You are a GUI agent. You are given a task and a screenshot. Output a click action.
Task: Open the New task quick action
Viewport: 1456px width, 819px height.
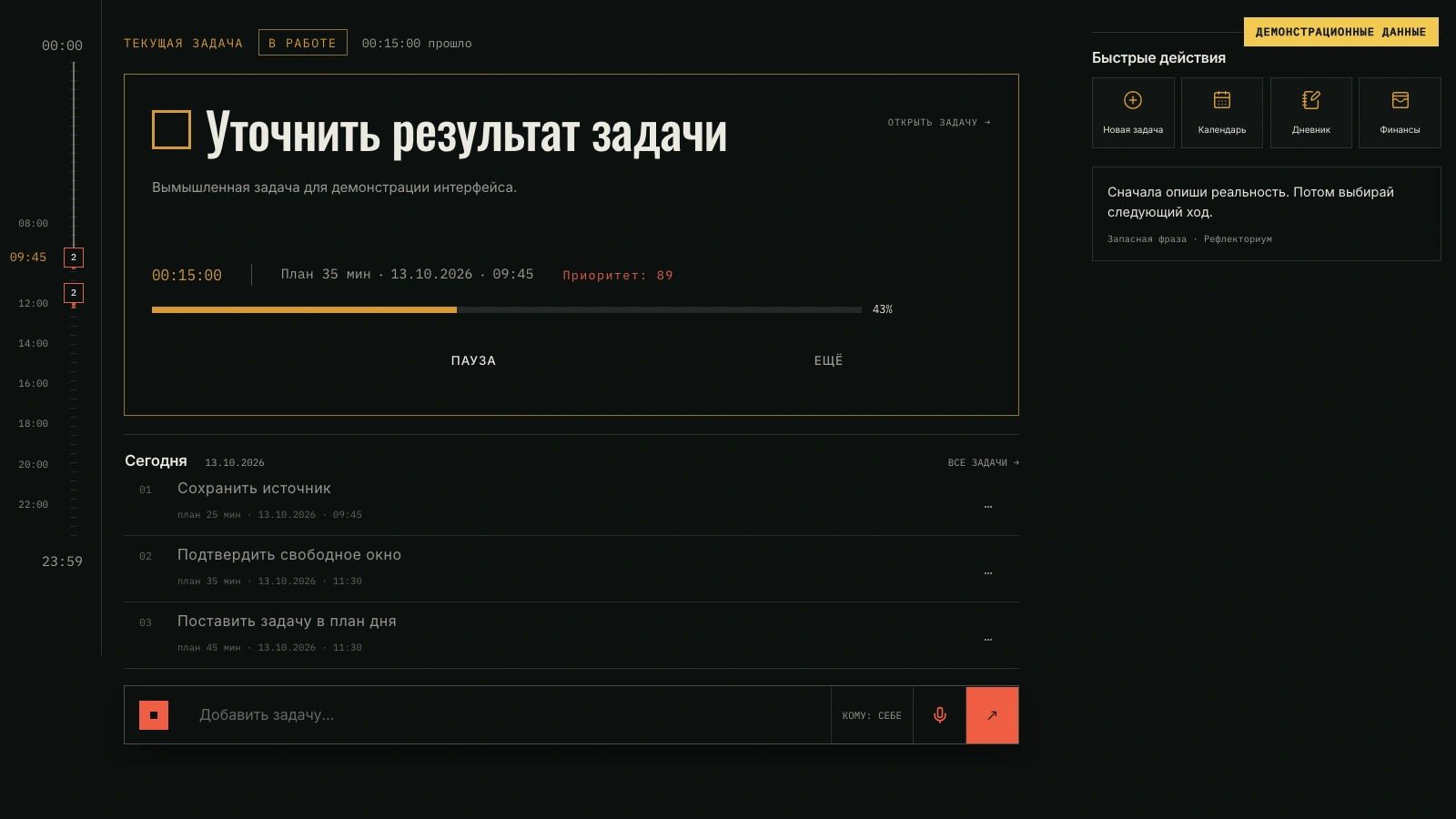coord(1133,113)
